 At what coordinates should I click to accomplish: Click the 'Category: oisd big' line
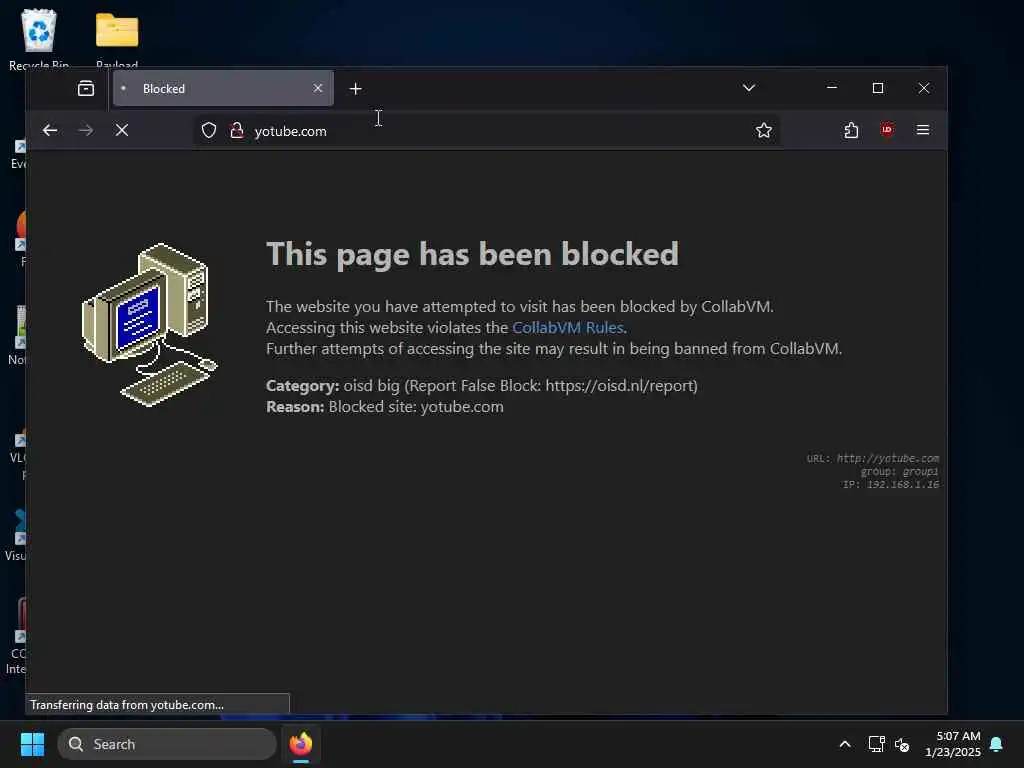coord(482,385)
